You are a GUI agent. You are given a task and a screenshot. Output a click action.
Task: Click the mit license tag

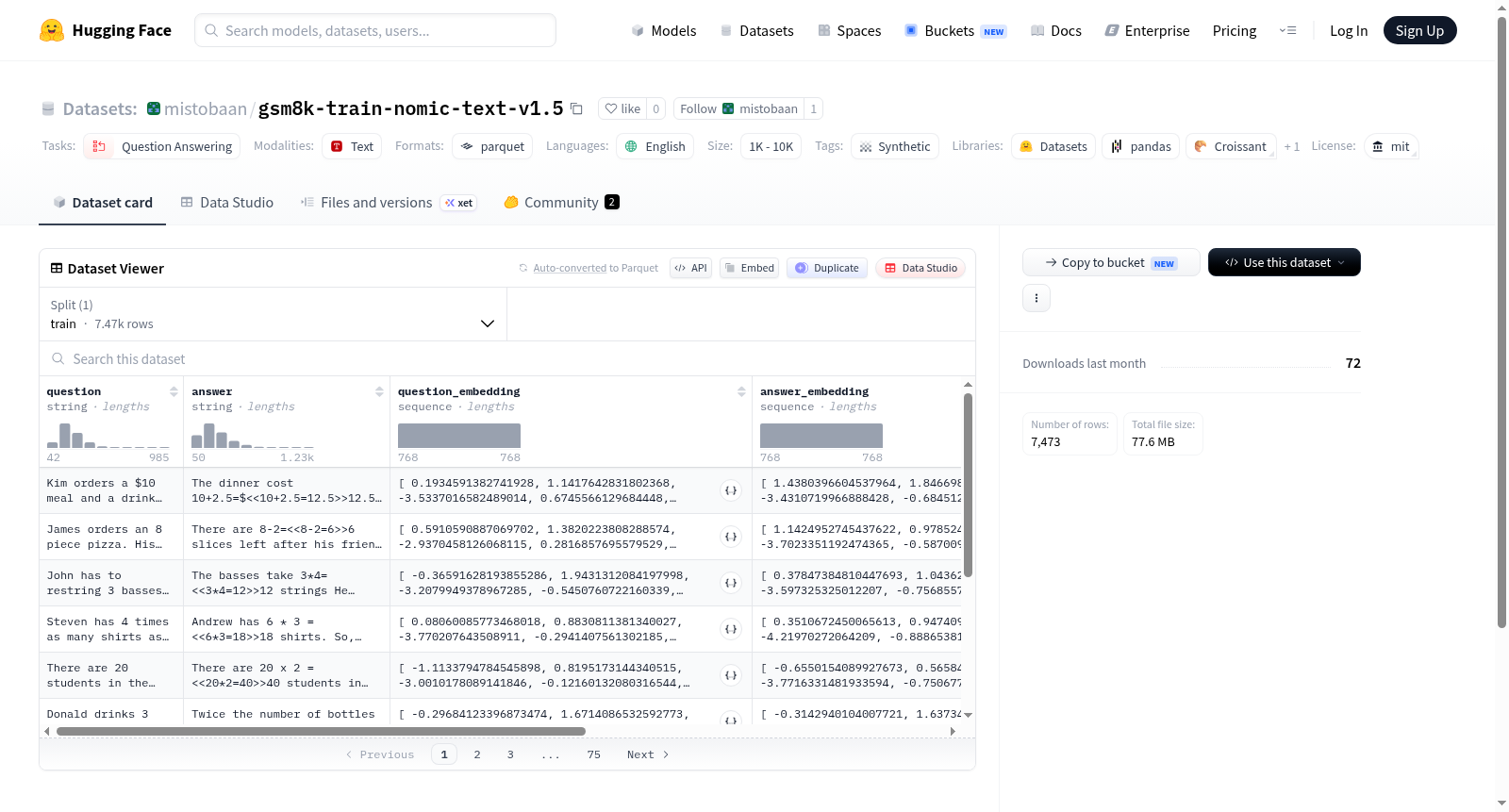coord(1391,146)
